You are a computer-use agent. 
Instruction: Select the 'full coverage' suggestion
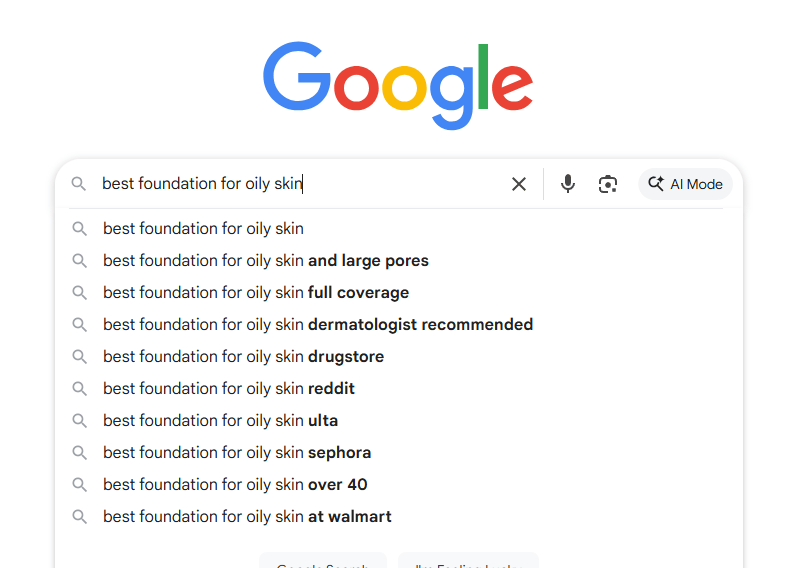click(x=255, y=292)
